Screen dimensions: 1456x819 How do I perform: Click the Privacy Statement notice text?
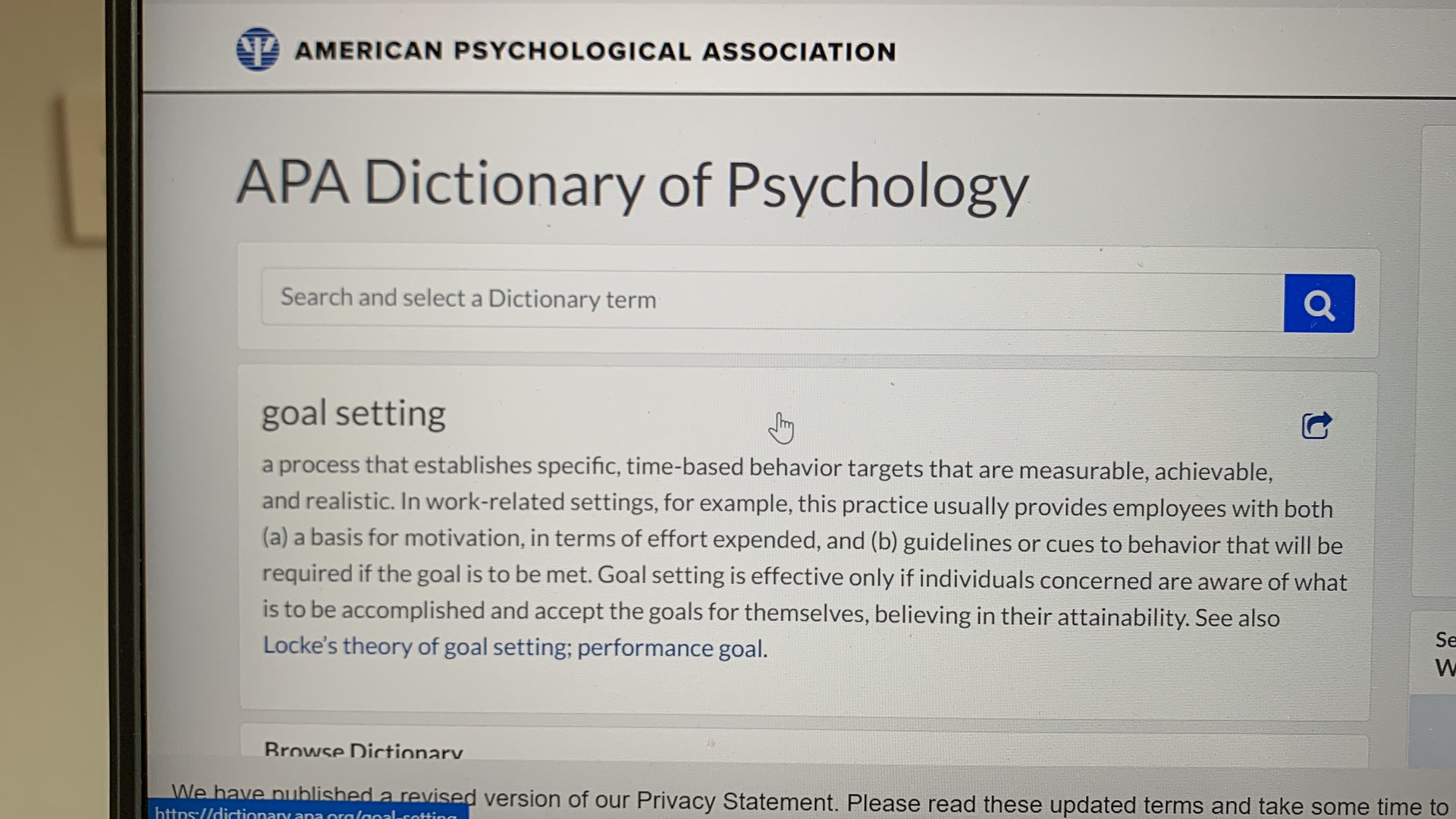(x=810, y=801)
